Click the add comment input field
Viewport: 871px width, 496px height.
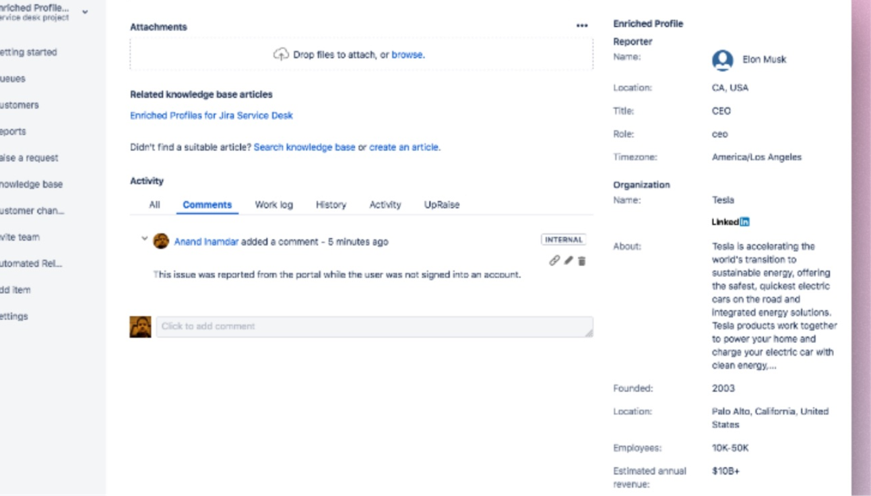tap(374, 327)
